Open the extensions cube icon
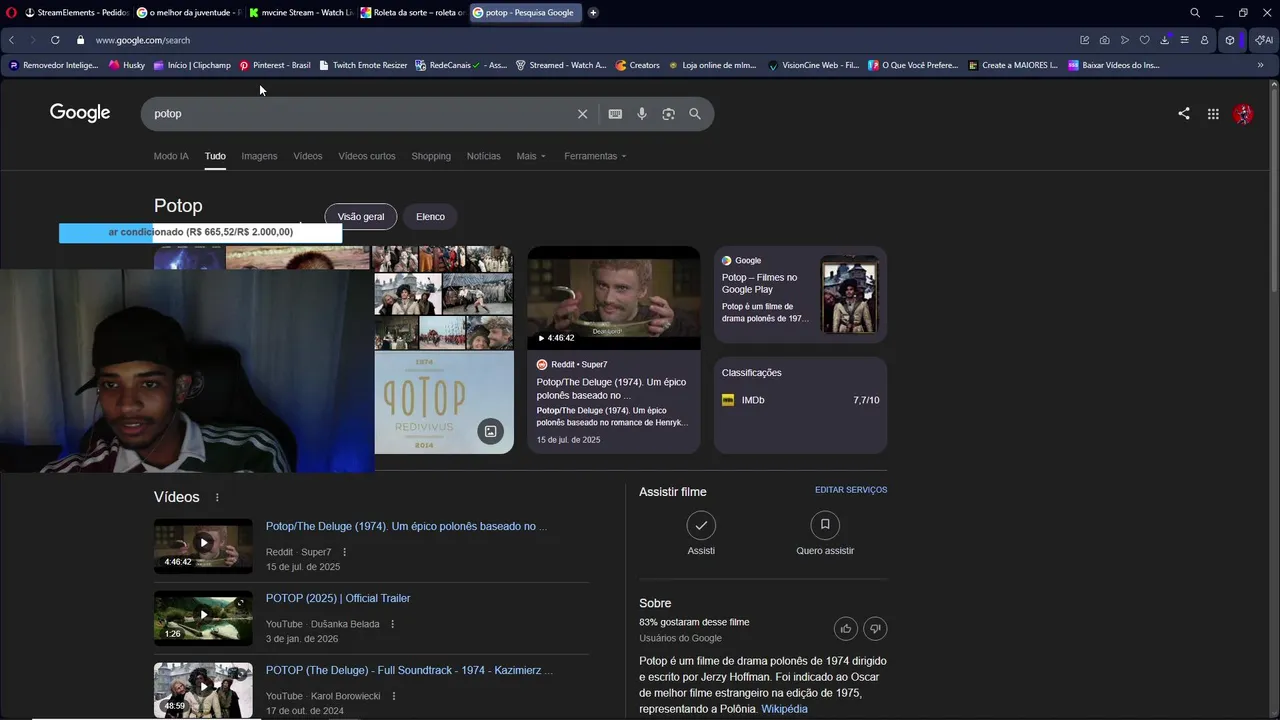 pos(1230,40)
